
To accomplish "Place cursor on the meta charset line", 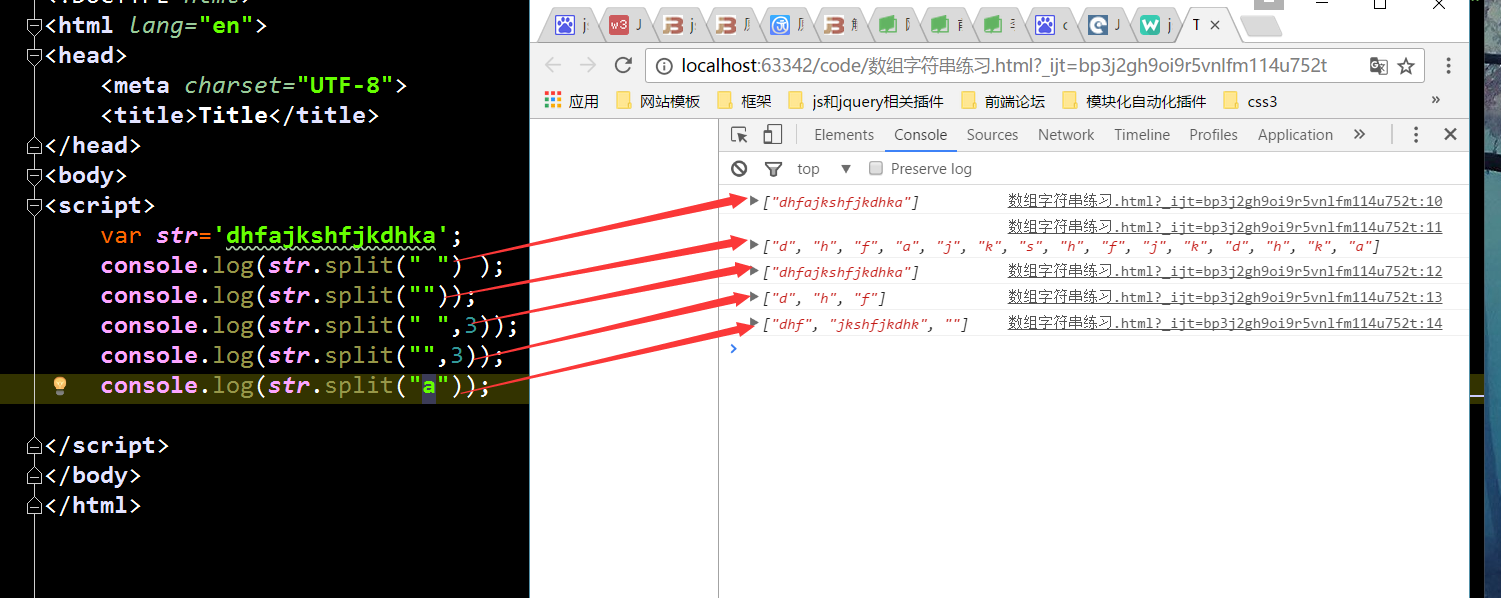I will (x=254, y=86).
